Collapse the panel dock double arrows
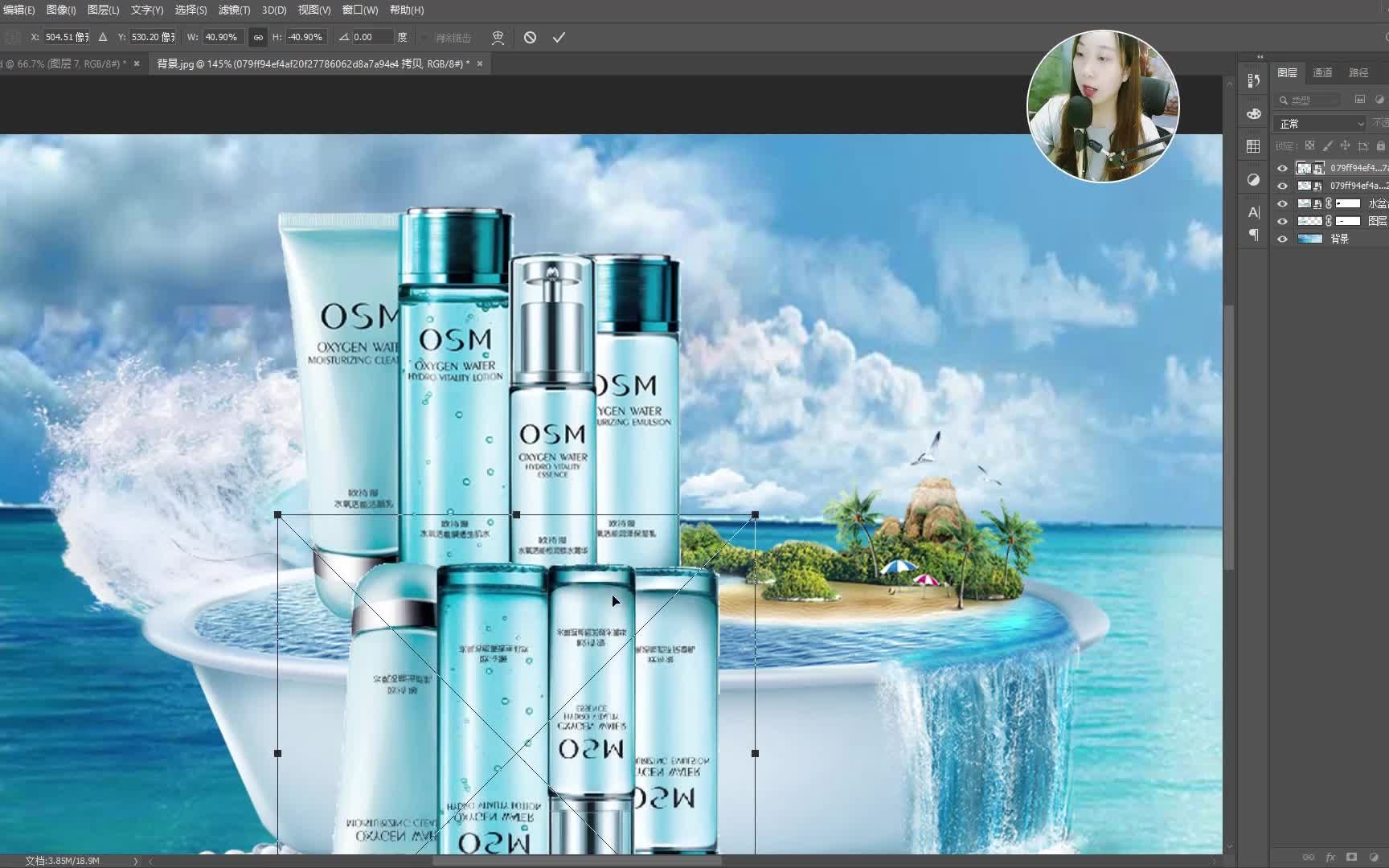This screenshot has width=1389, height=868. (1260, 56)
